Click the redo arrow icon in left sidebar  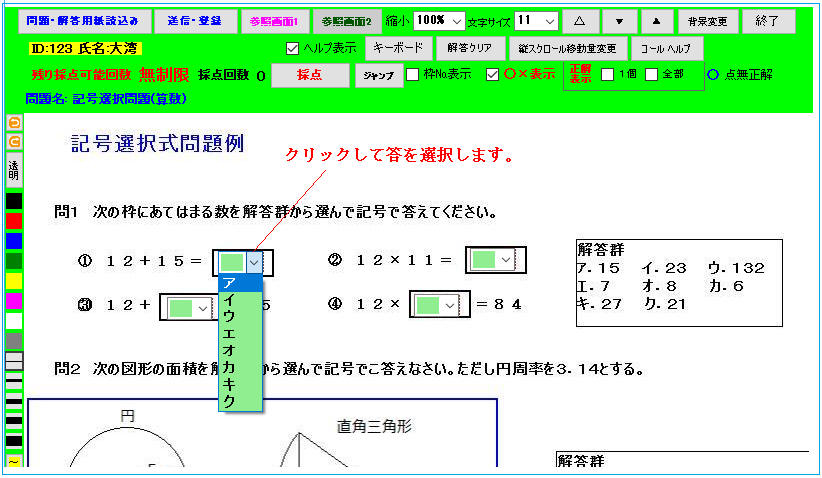click(x=14, y=142)
